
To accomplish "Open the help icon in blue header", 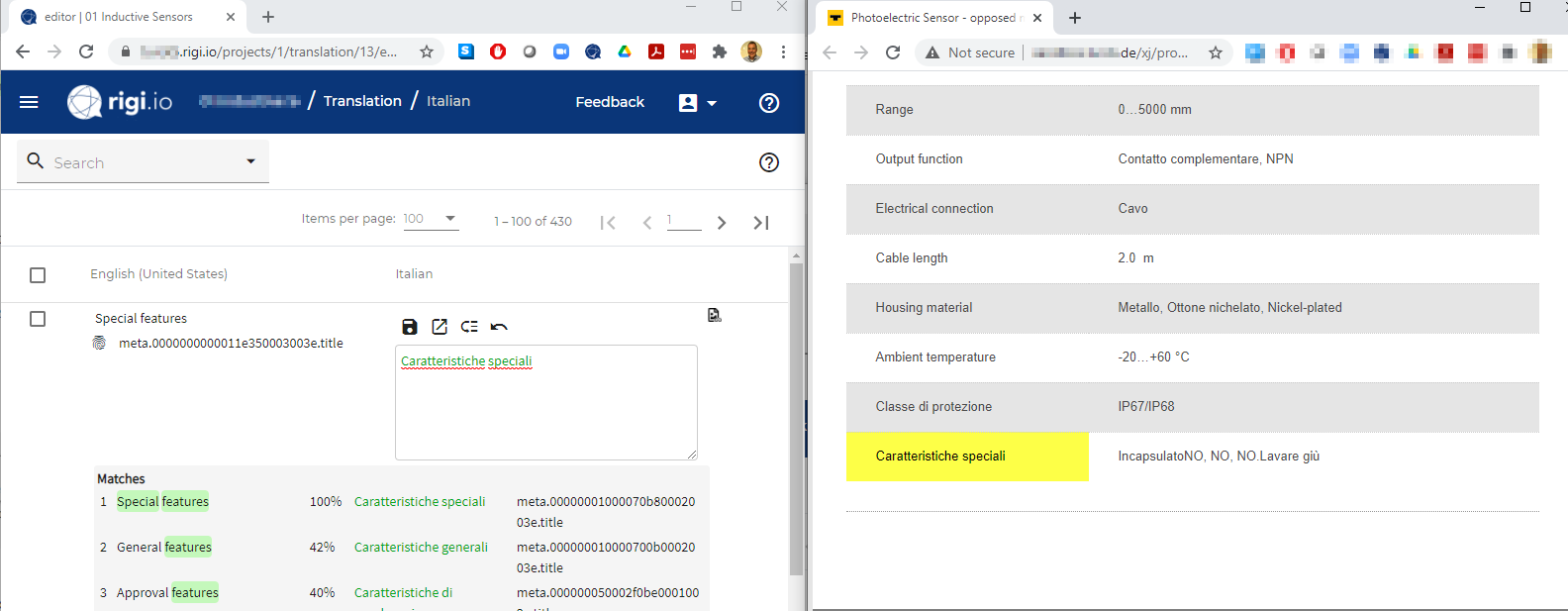I will click(769, 102).
